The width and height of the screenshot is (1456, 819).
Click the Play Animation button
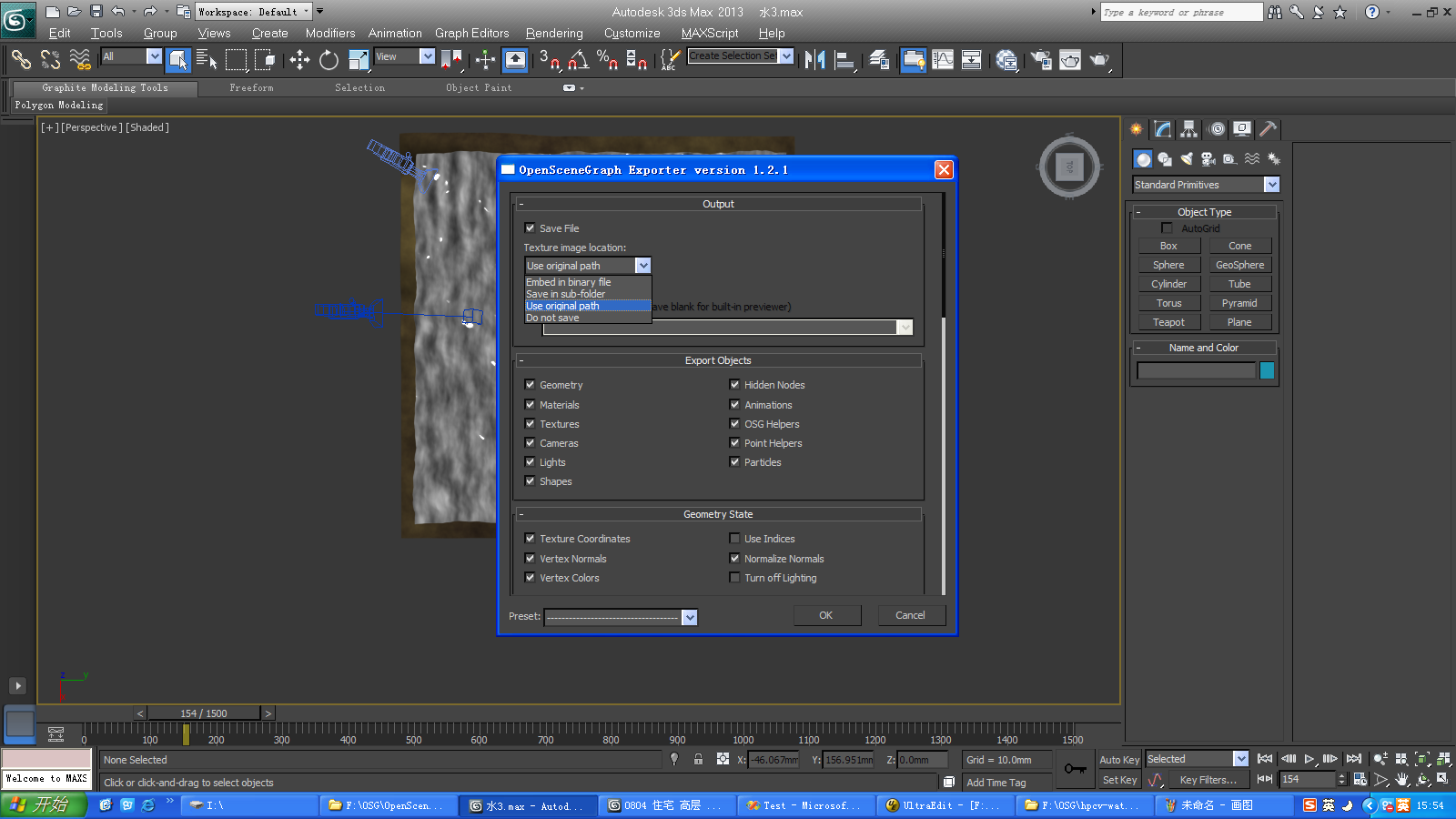(x=1309, y=759)
